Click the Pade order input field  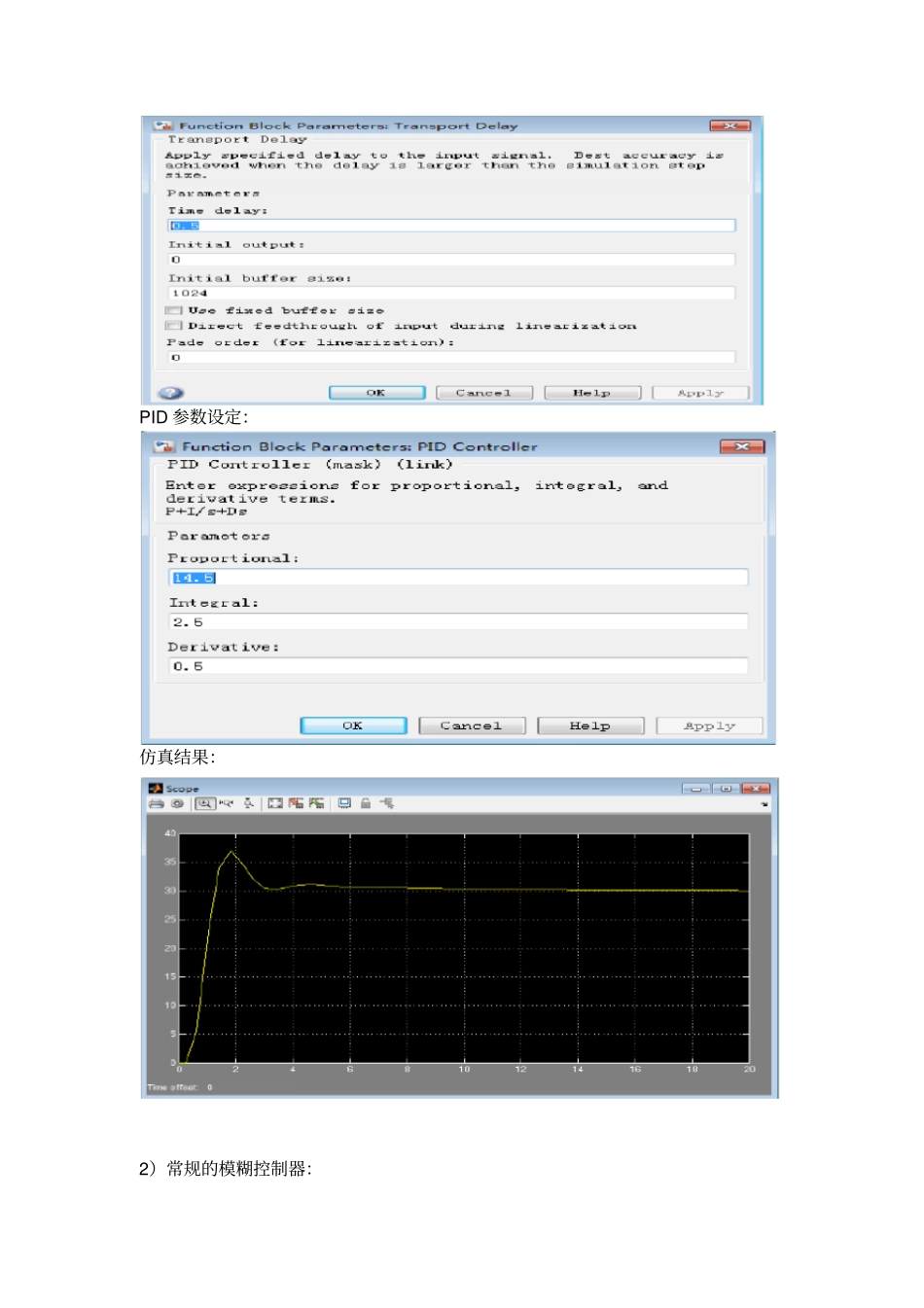point(451,358)
